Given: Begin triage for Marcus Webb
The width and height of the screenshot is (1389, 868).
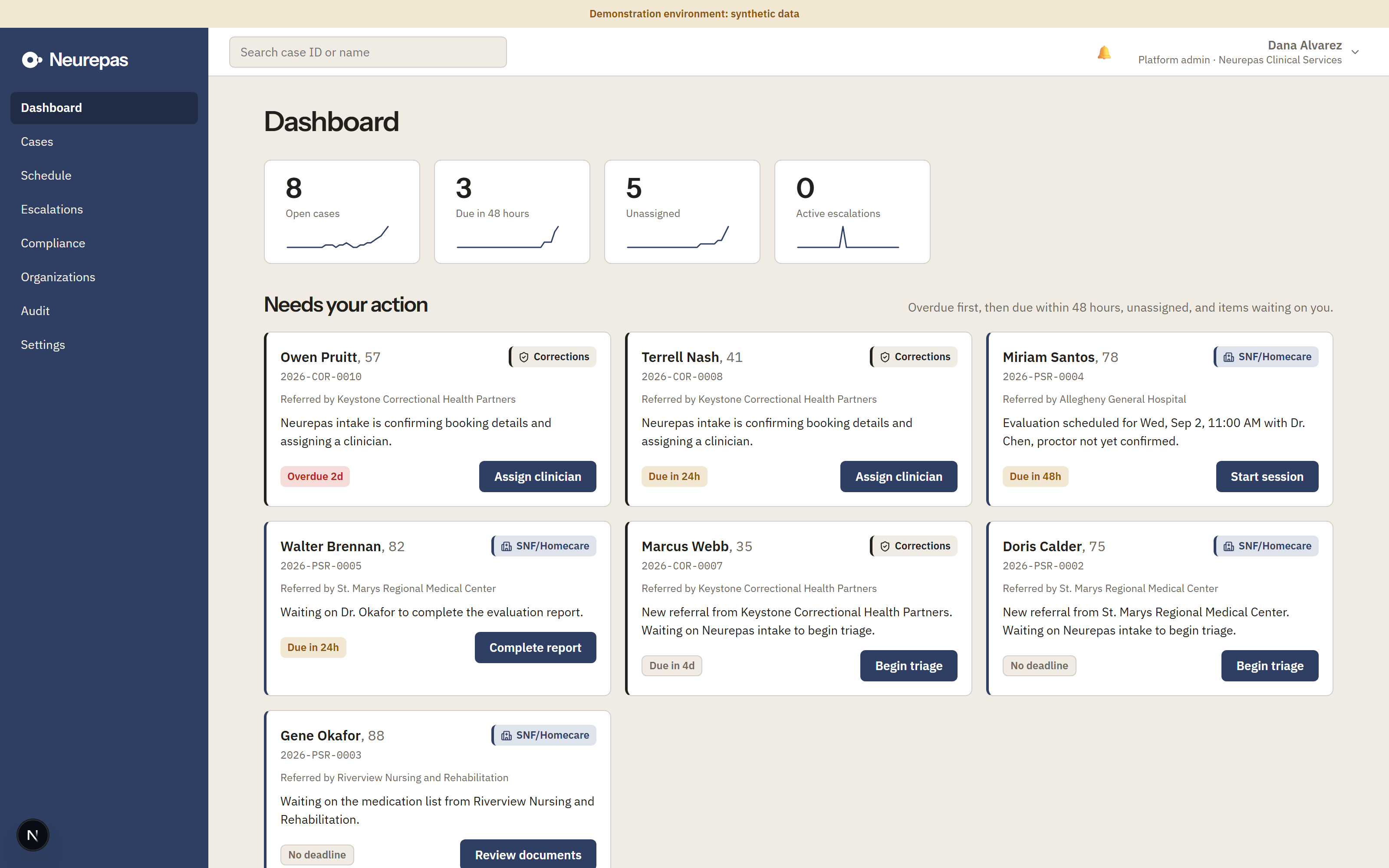Looking at the screenshot, I should point(908,666).
